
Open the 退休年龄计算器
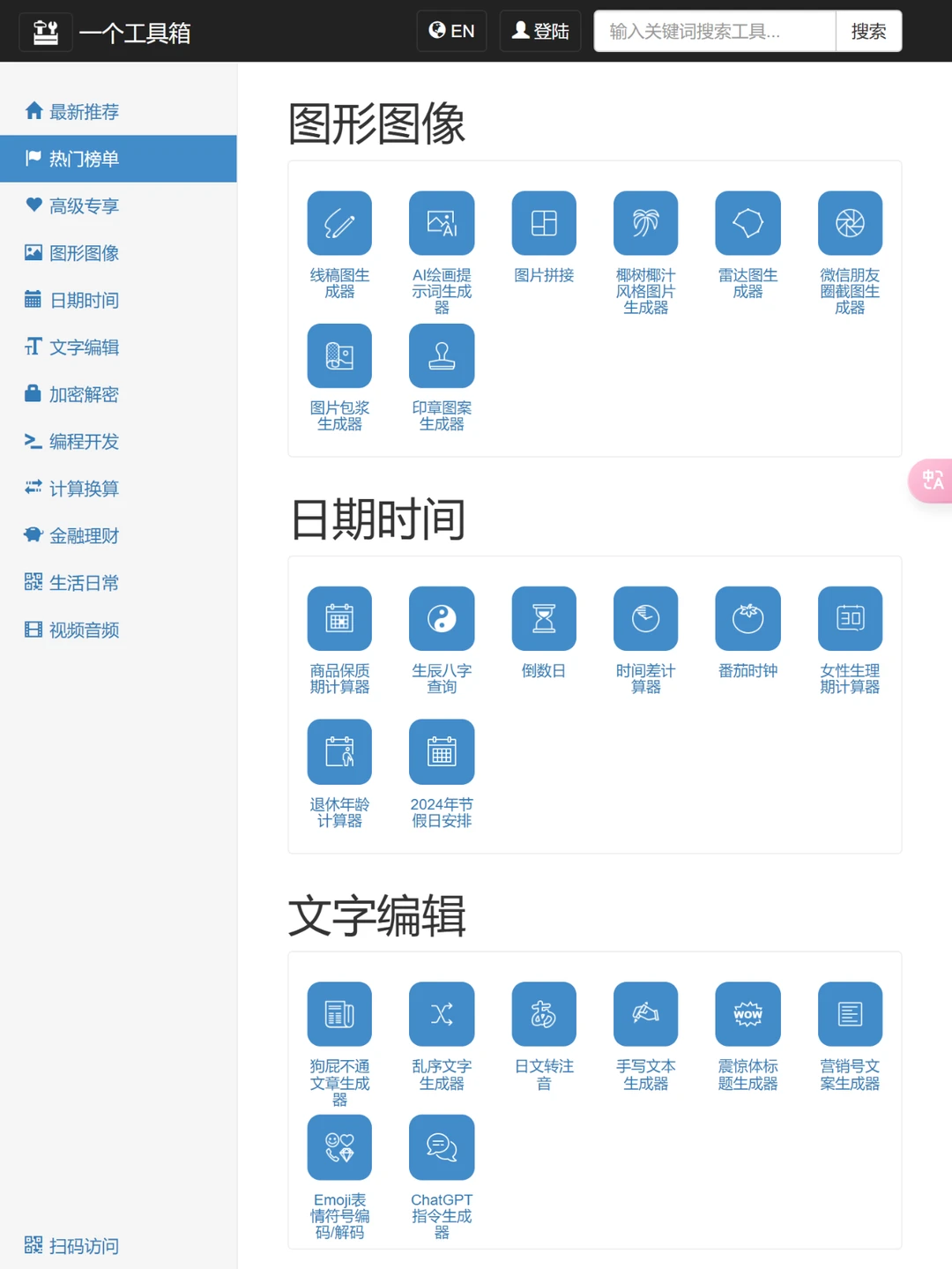339,752
